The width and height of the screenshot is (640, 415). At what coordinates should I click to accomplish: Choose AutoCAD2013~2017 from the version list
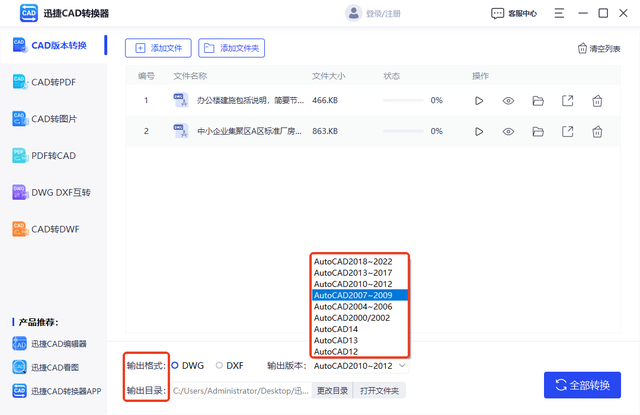(x=360, y=273)
